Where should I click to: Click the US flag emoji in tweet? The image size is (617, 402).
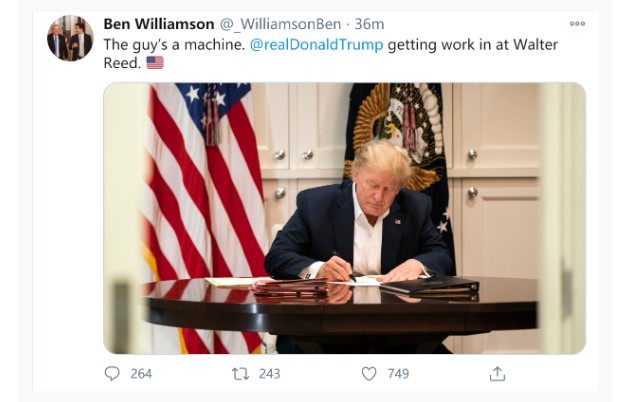click(x=155, y=63)
